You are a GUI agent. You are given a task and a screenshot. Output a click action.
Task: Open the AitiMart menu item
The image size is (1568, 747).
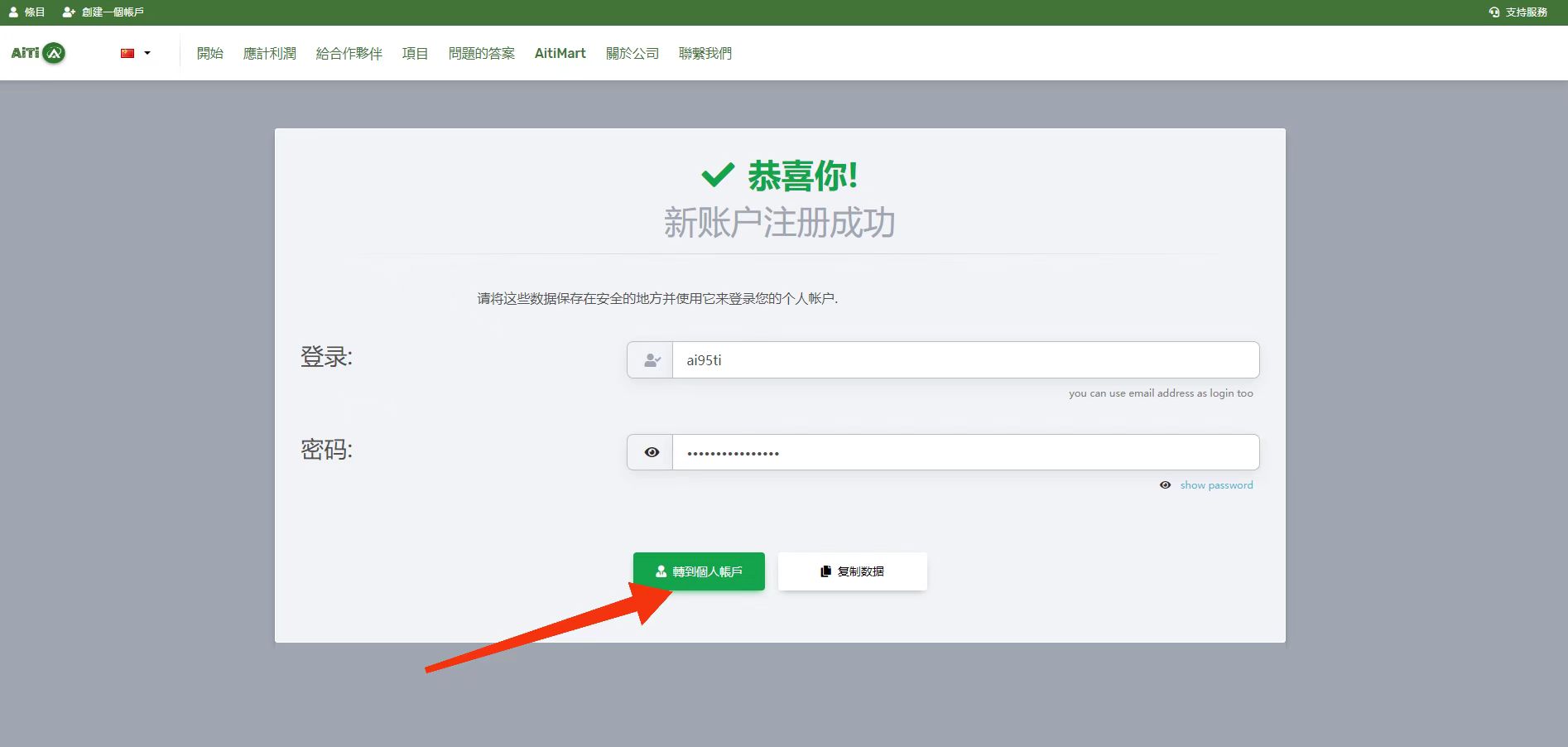[x=560, y=52]
